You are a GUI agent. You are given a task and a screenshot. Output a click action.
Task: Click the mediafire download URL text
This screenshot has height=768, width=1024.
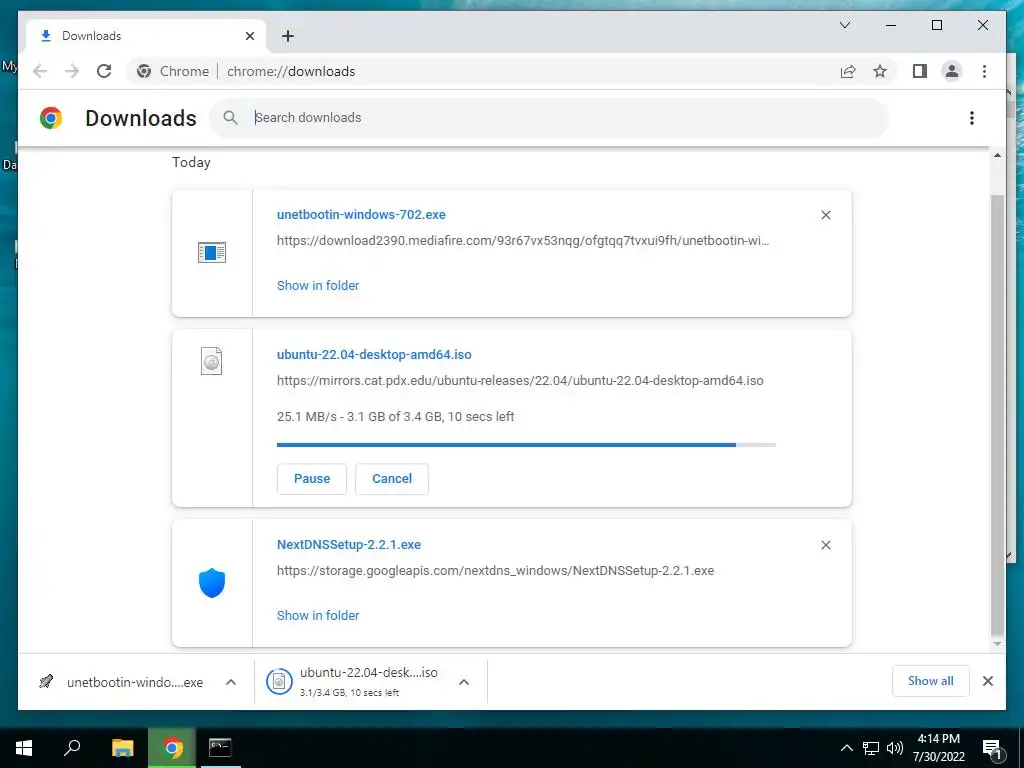click(523, 240)
